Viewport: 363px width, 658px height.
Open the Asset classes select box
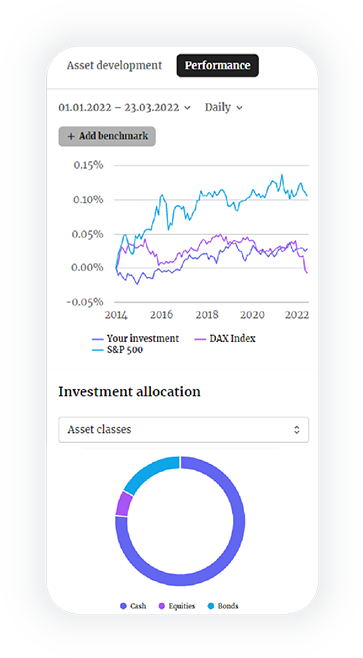coord(183,429)
